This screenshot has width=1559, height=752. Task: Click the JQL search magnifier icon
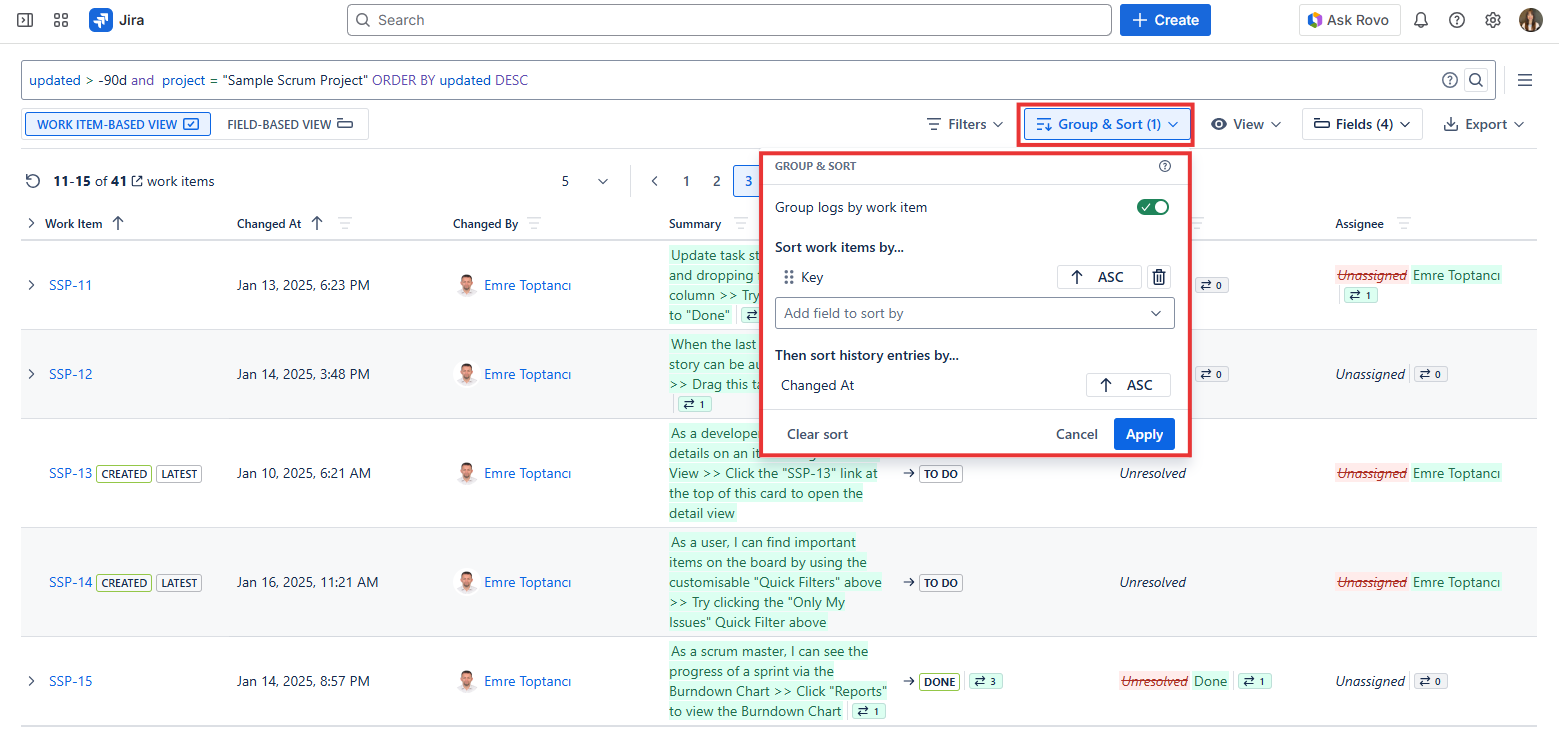[1475, 80]
